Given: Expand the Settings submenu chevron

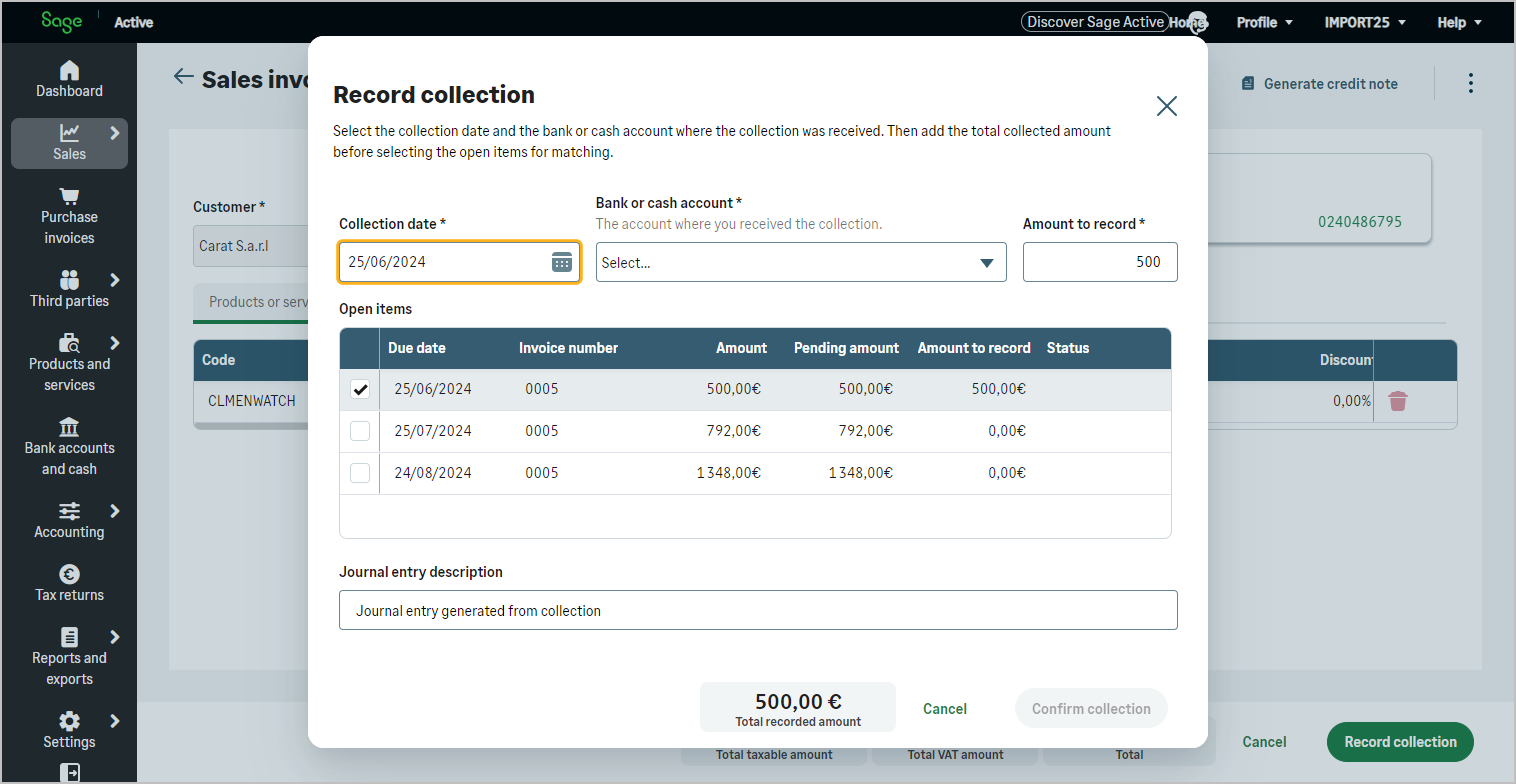Looking at the screenshot, I should tap(114, 721).
